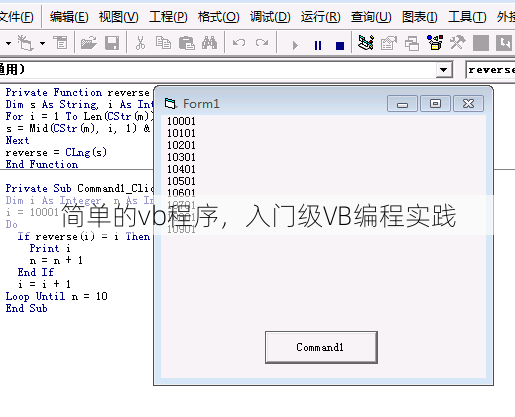
Task: Click the Redo arrow icon
Action: 262,43
